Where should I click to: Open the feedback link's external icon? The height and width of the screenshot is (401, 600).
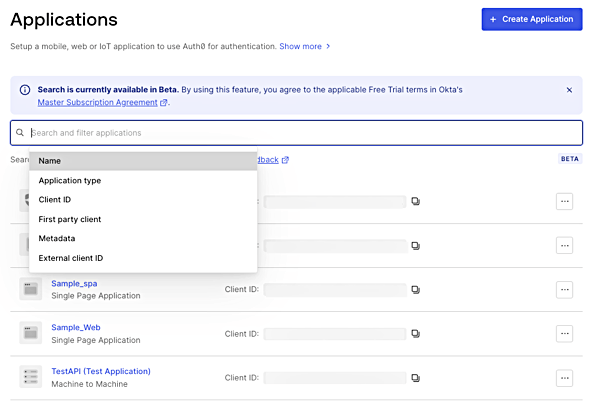click(285, 160)
